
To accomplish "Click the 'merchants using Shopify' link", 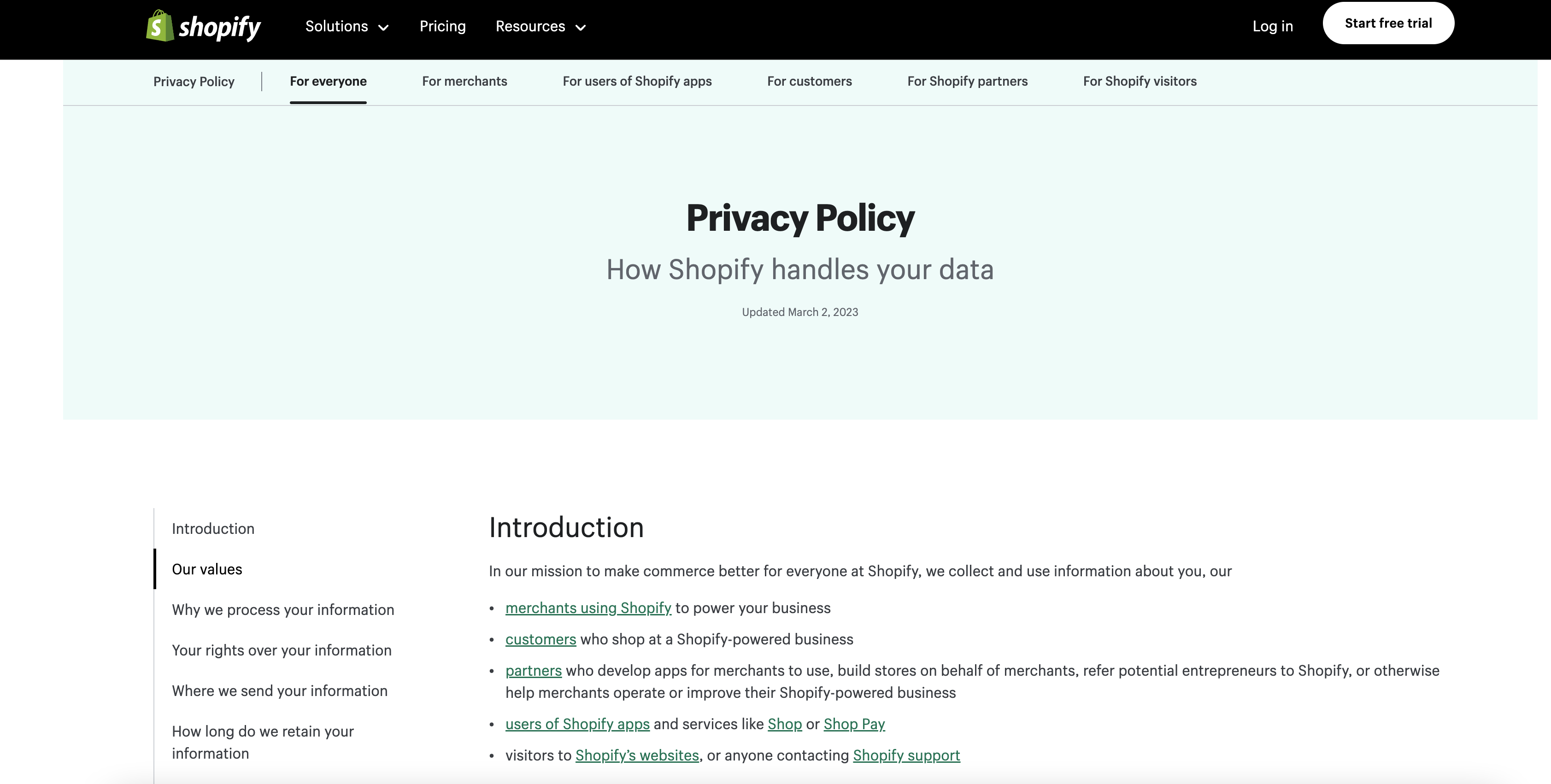I will 588,607.
